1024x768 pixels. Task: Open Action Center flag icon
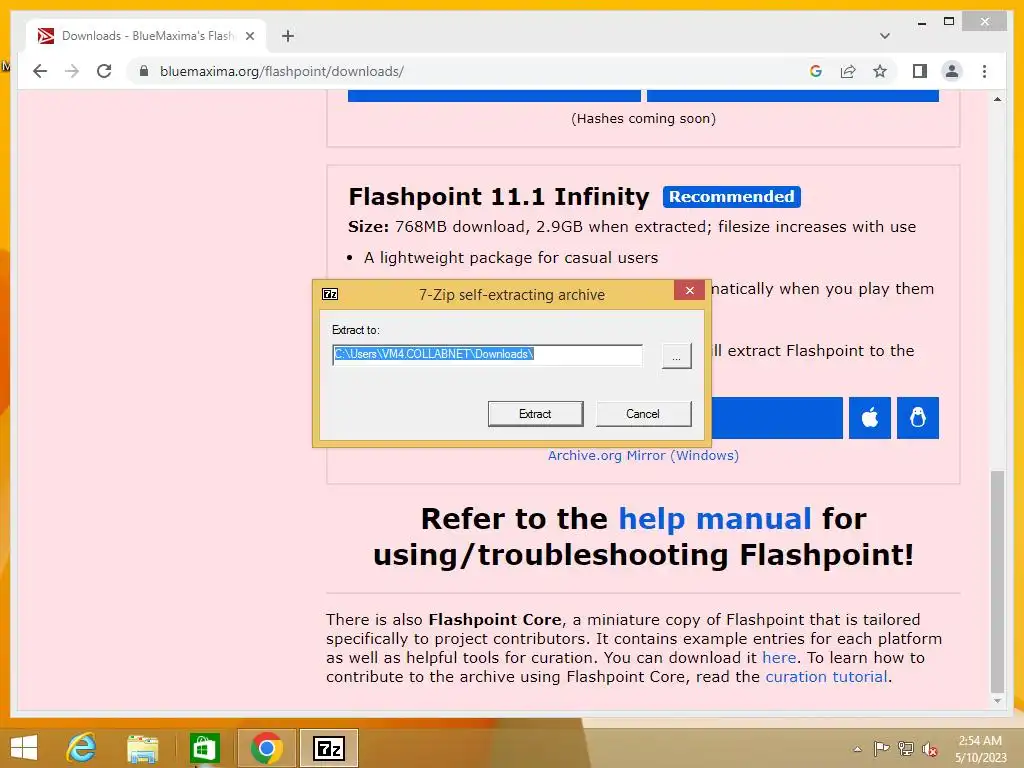(881, 748)
